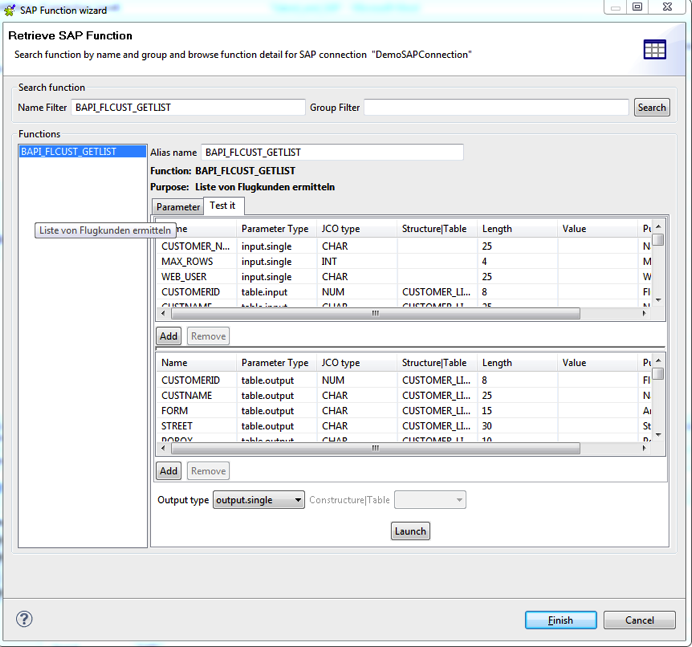Open the Output type dropdown
692x647 pixels.
(259, 500)
